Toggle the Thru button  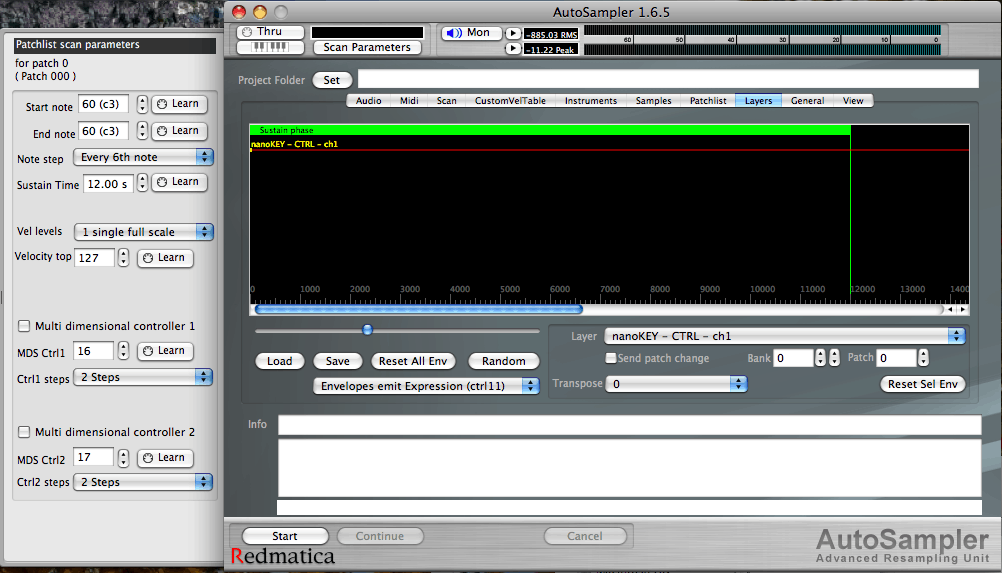click(270, 31)
